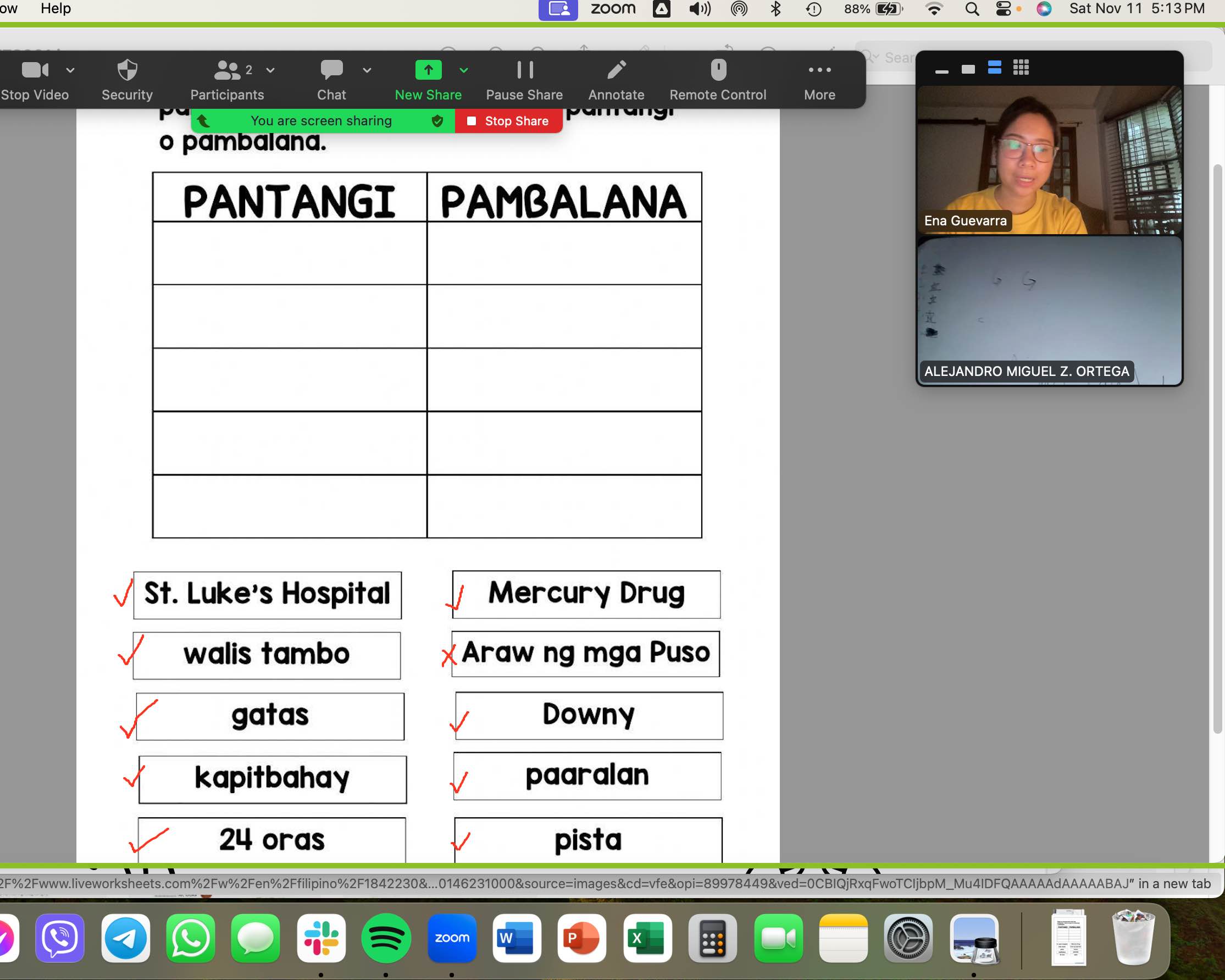Switch video panel to vertical strip view

pyautogui.click(x=995, y=68)
